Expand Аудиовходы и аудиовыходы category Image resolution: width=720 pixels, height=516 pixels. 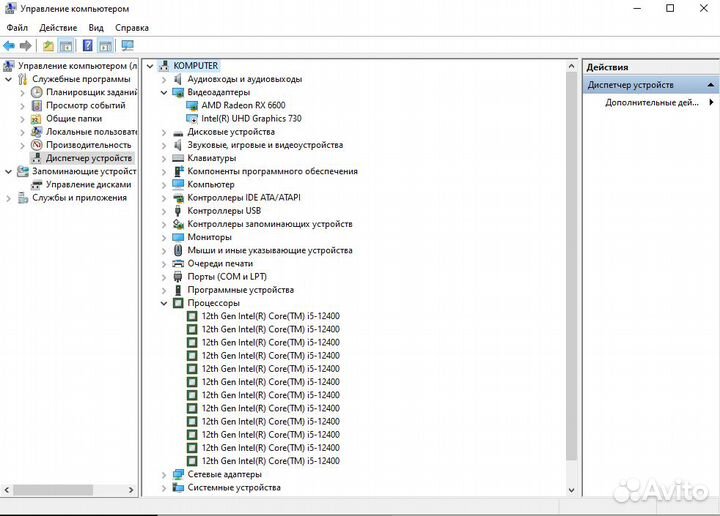tap(164, 79)
